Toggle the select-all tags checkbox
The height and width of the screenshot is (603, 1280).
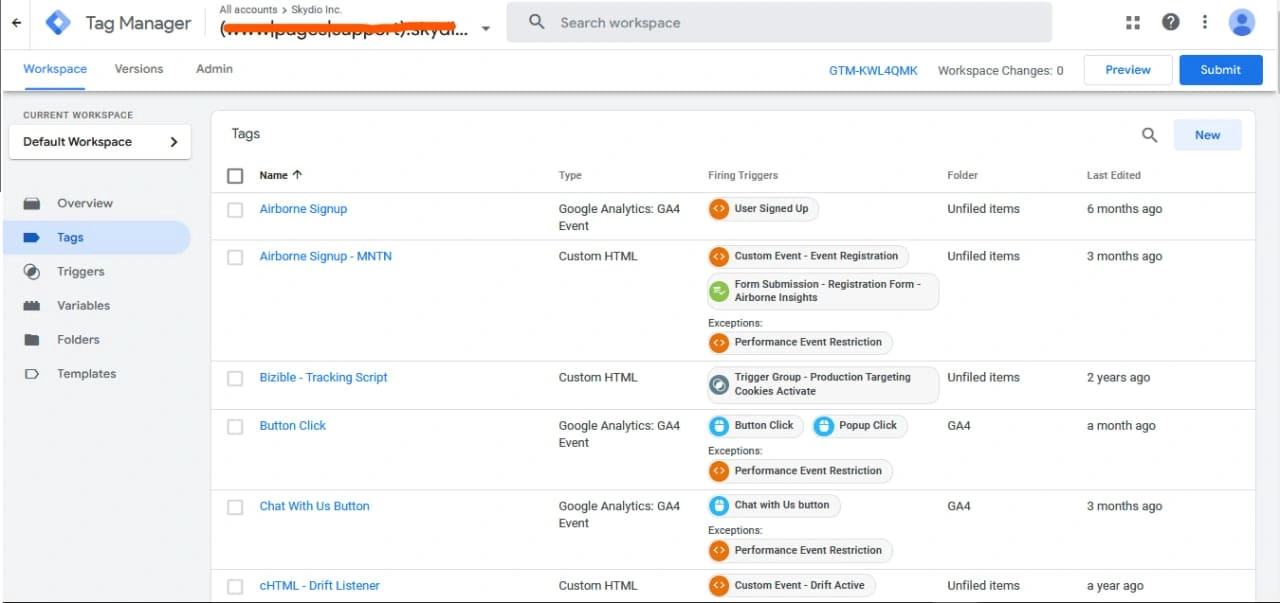235,176
